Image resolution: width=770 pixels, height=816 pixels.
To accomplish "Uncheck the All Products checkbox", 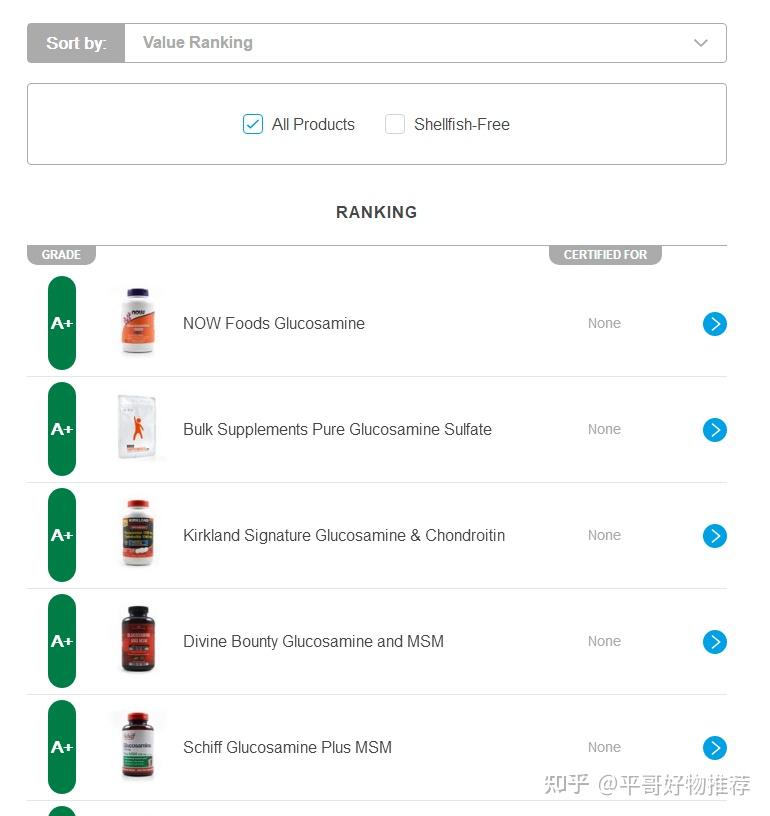I will pyautogui.click(x=253, y=124).
